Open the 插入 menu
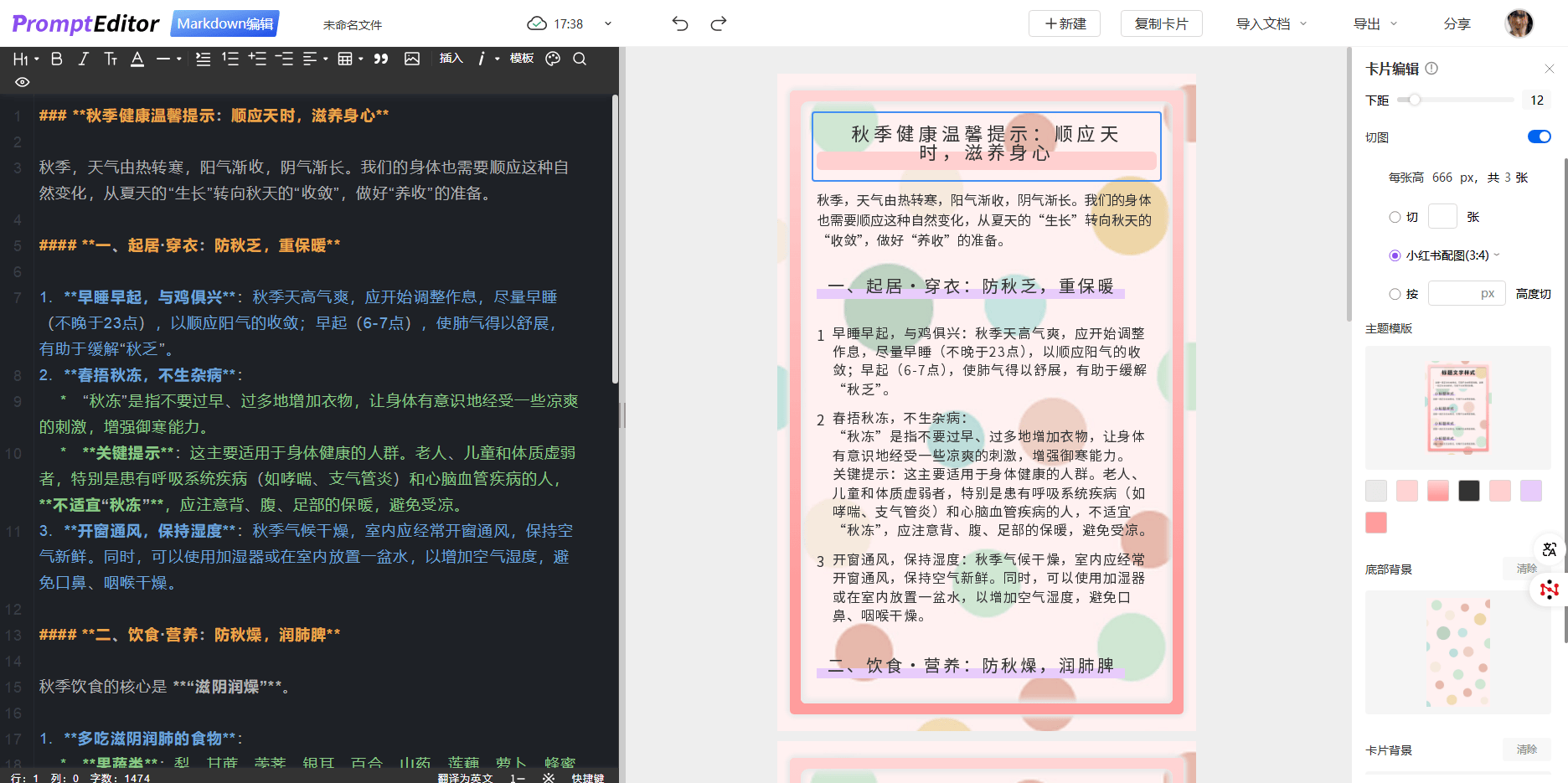1568x783 pixels. pyautogui.click(x=451, y=59)
